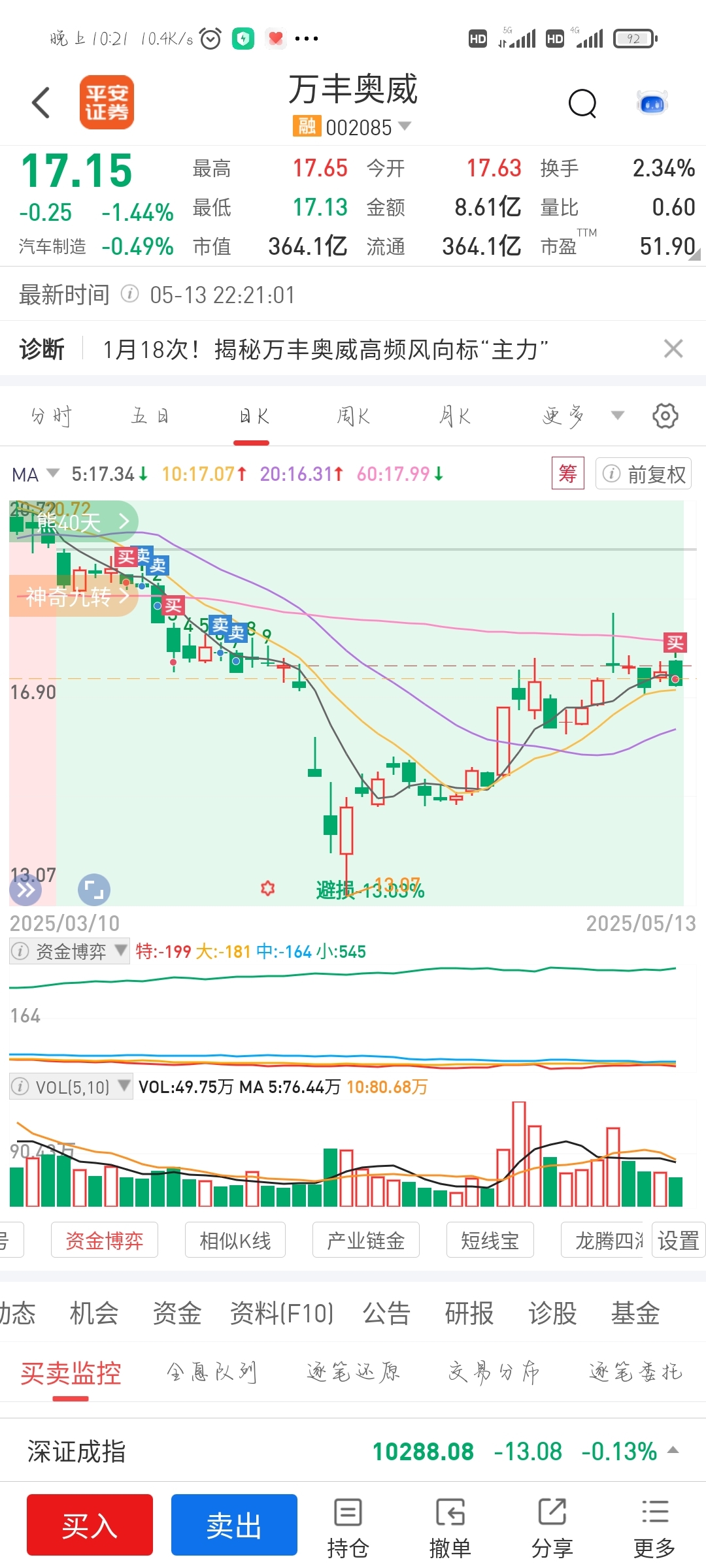Tap the latest 买 signal marker

675,643
